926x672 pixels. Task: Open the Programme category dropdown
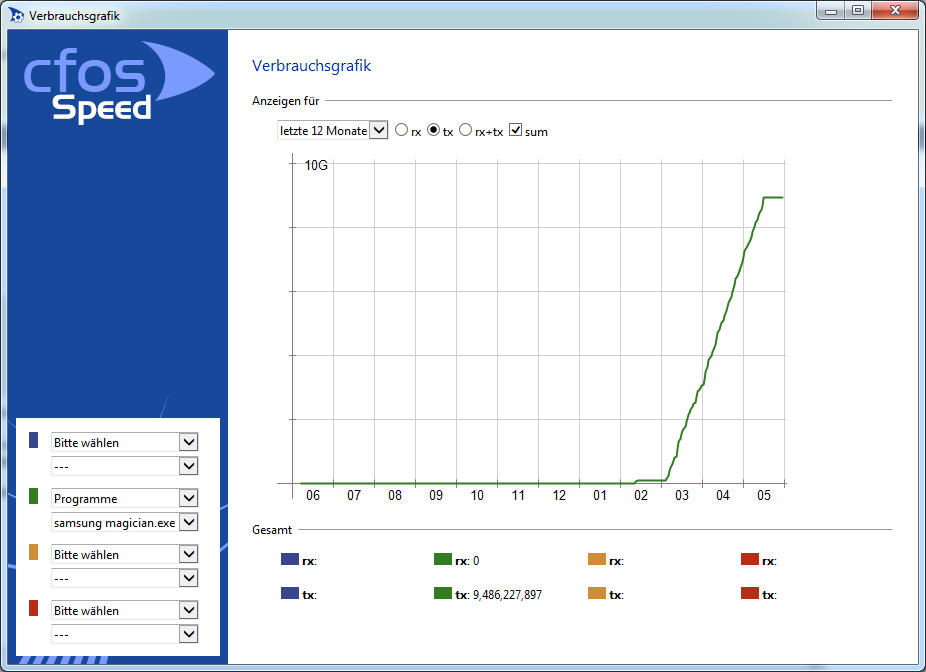pos(125,498)
